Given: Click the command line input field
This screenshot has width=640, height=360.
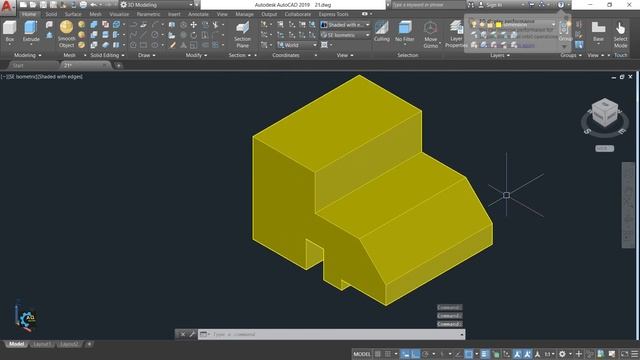Looking at the screenshot, I should click(x=331, y=334).
